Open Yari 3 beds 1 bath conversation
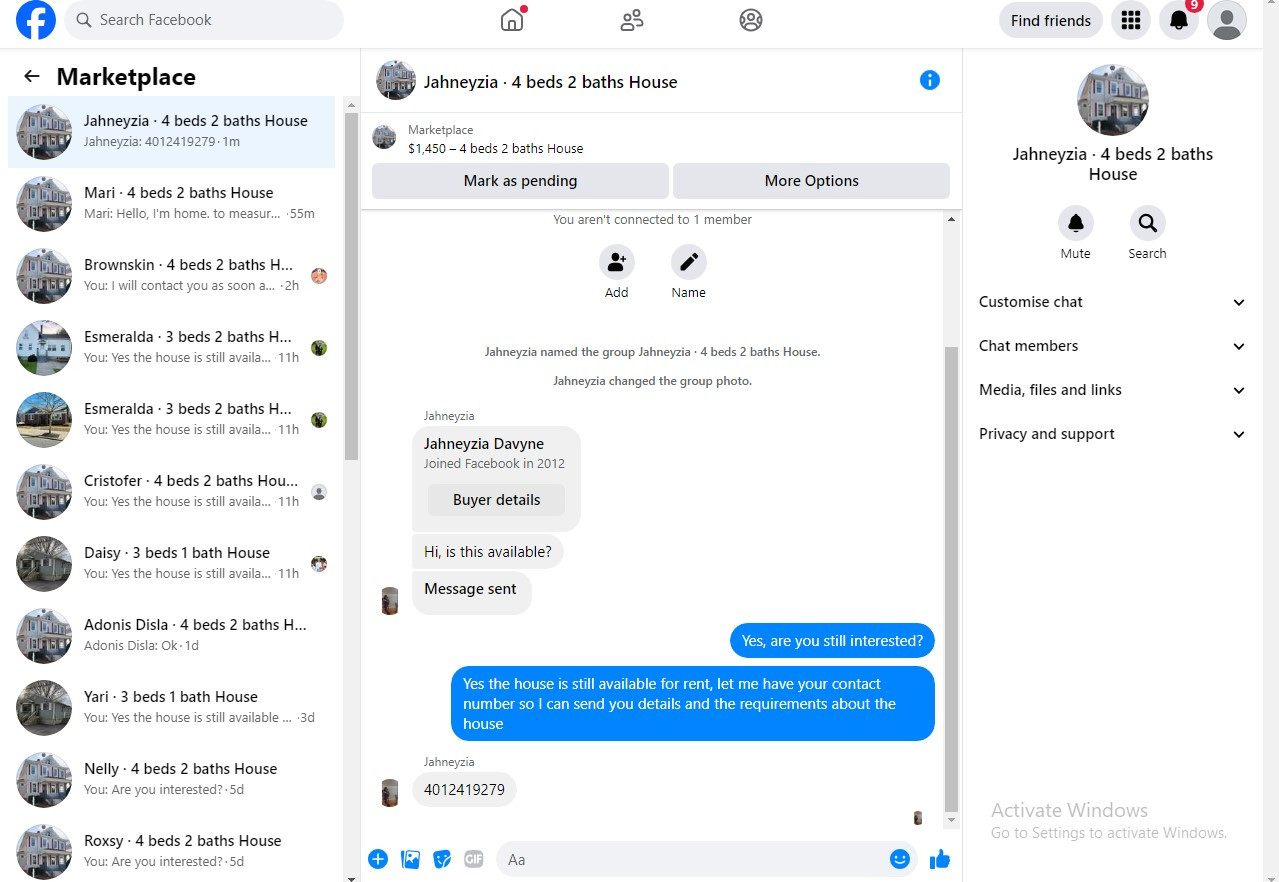 (172, 707)
